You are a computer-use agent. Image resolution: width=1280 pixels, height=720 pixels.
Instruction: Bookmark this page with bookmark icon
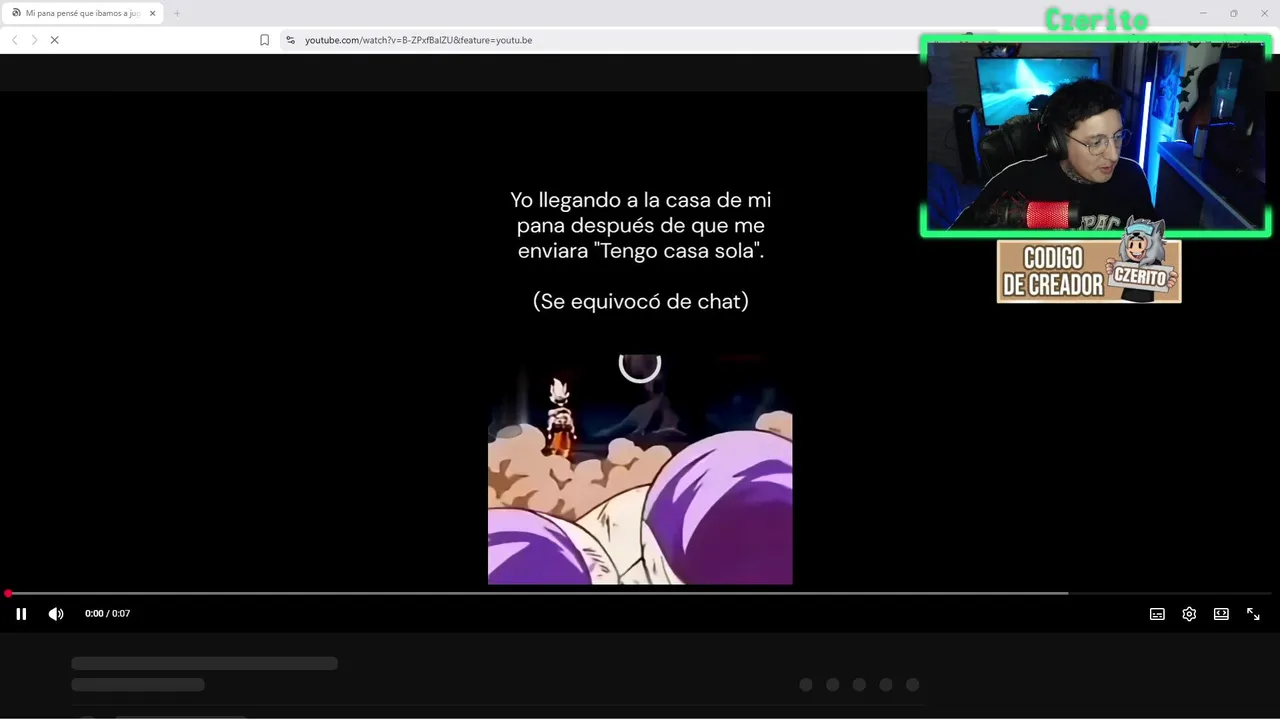pyautogui.click(x=264, y=40)
